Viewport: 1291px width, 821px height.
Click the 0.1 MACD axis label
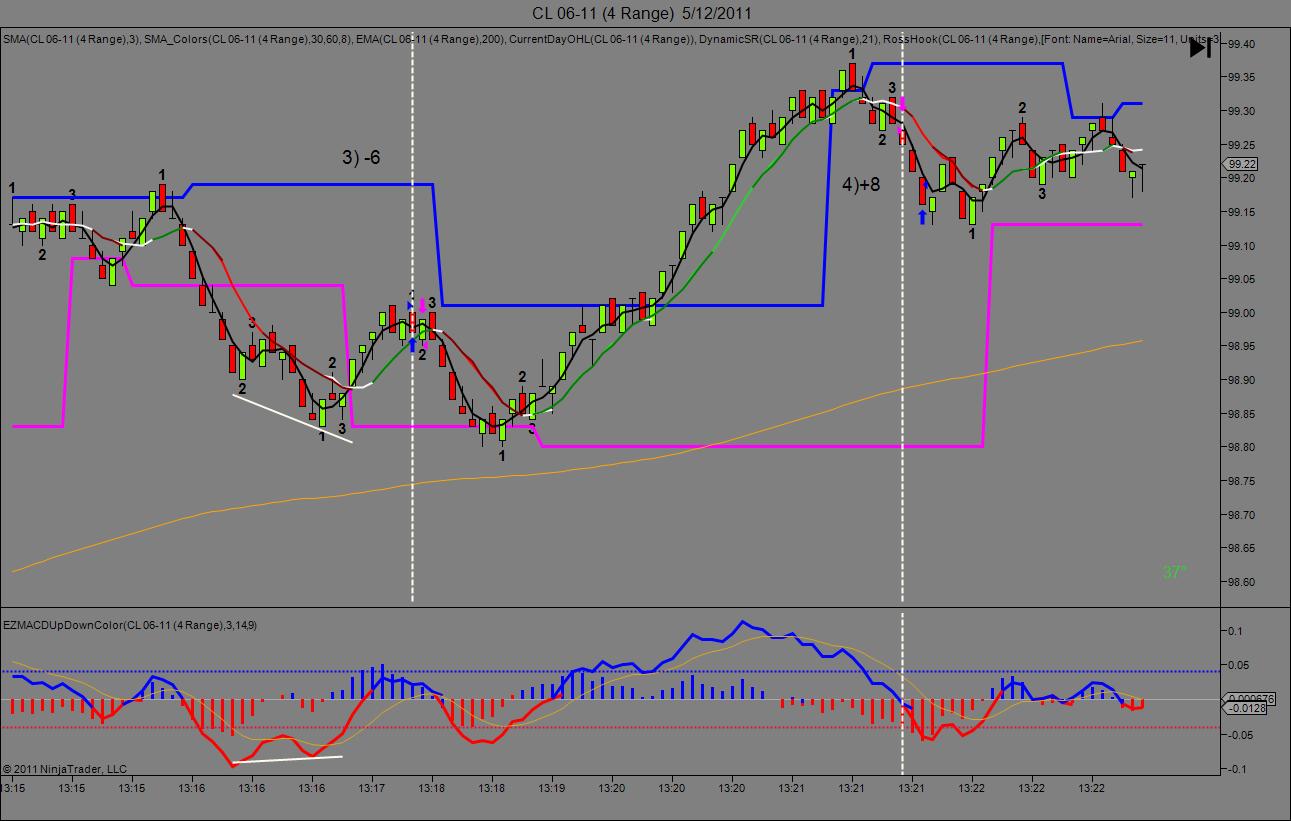(1236, 631)
